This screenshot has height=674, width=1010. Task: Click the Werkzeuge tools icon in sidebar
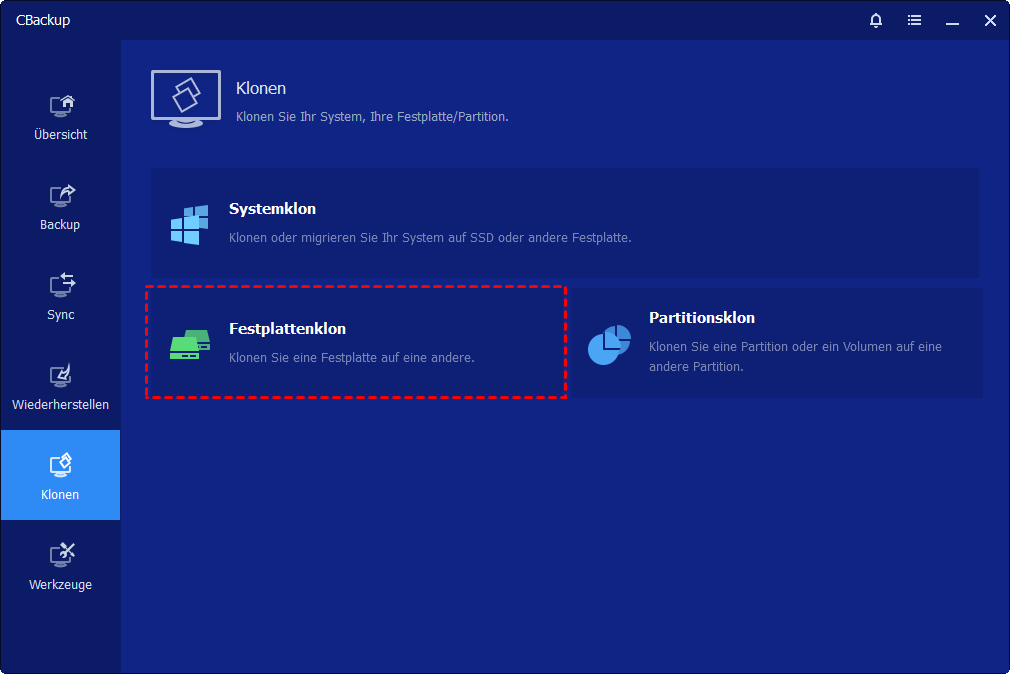(61, 554)
